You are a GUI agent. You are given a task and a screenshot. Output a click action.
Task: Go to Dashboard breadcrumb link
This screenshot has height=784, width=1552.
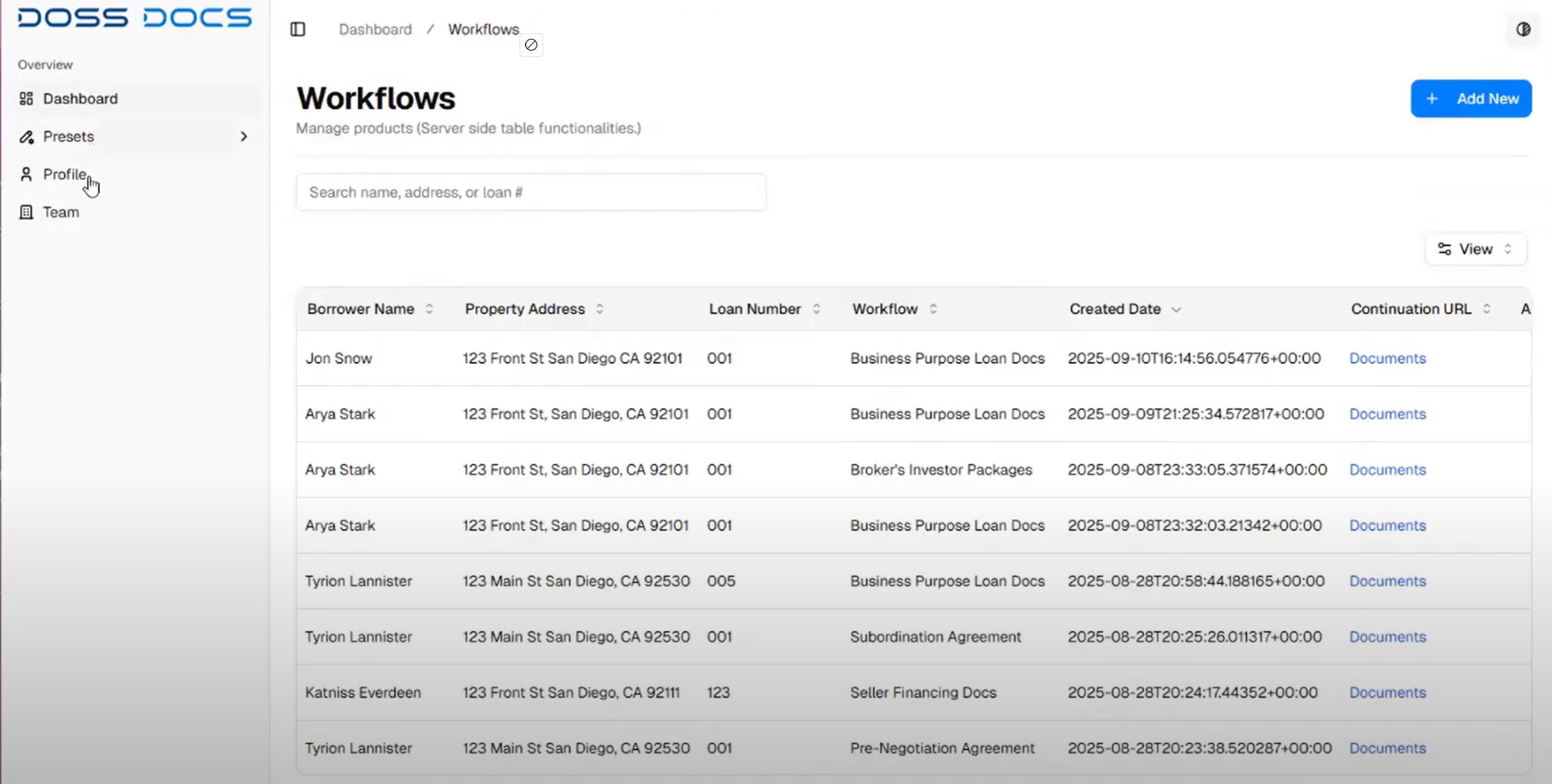(x=375, y=29)
